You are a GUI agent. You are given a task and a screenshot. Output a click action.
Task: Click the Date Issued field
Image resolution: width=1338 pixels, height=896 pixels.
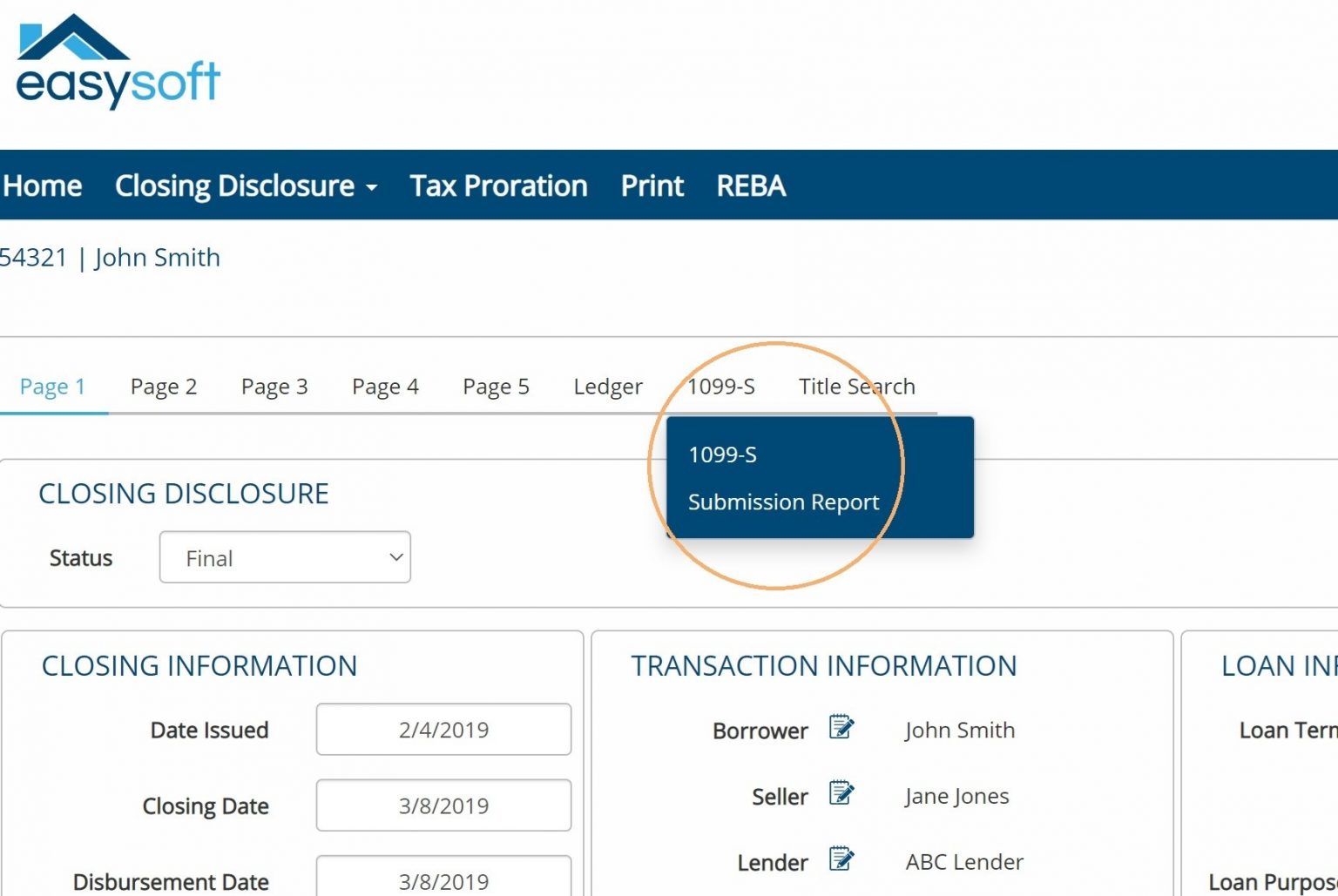pyautogui.click(x=443, y=730)
